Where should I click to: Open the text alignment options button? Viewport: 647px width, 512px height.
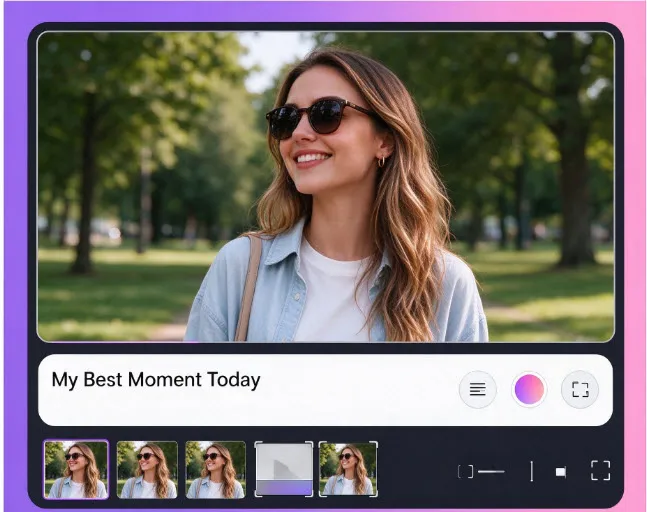click(x=477, y=389)
